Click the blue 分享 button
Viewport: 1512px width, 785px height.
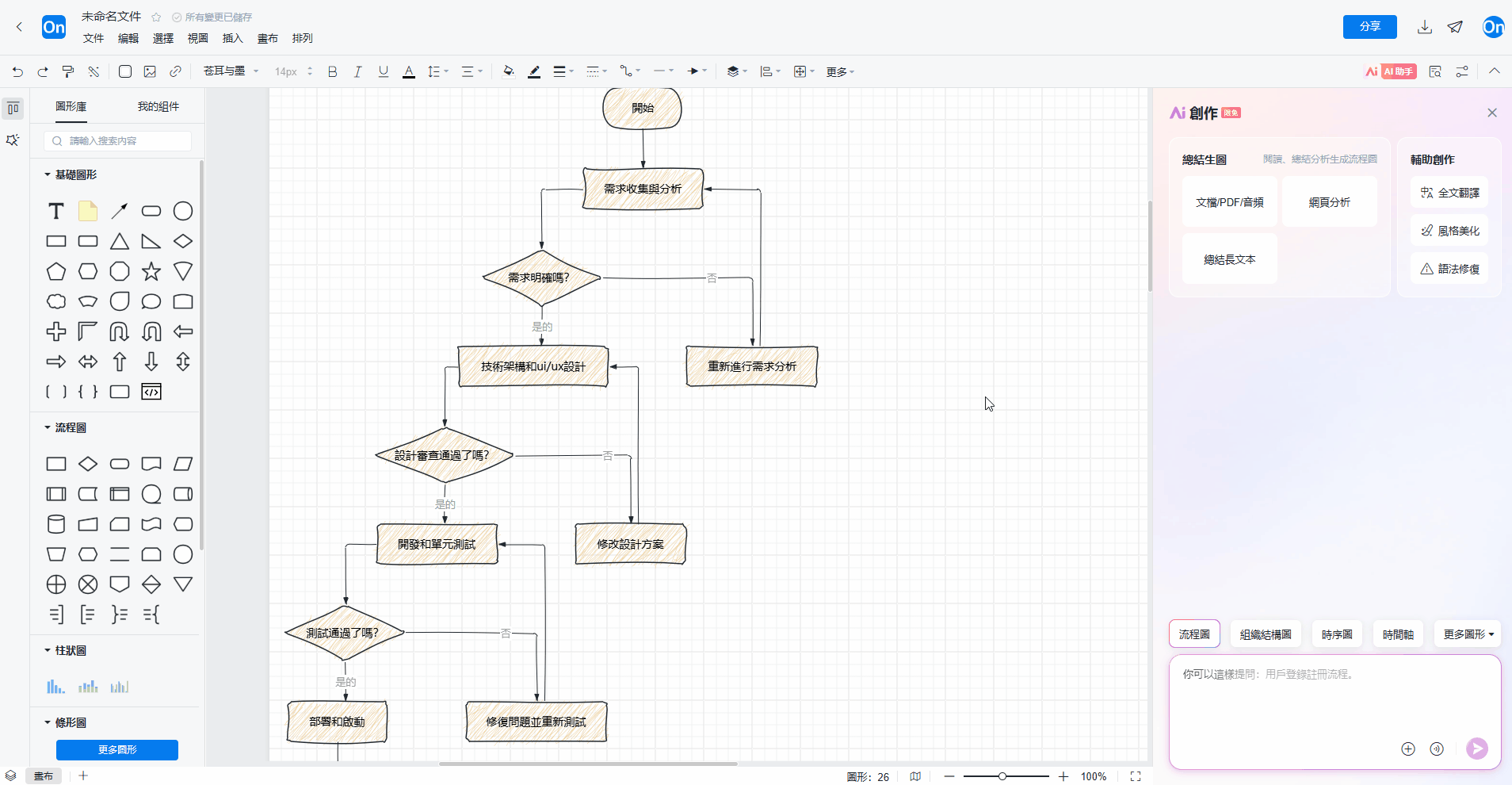coord(1369,27)
